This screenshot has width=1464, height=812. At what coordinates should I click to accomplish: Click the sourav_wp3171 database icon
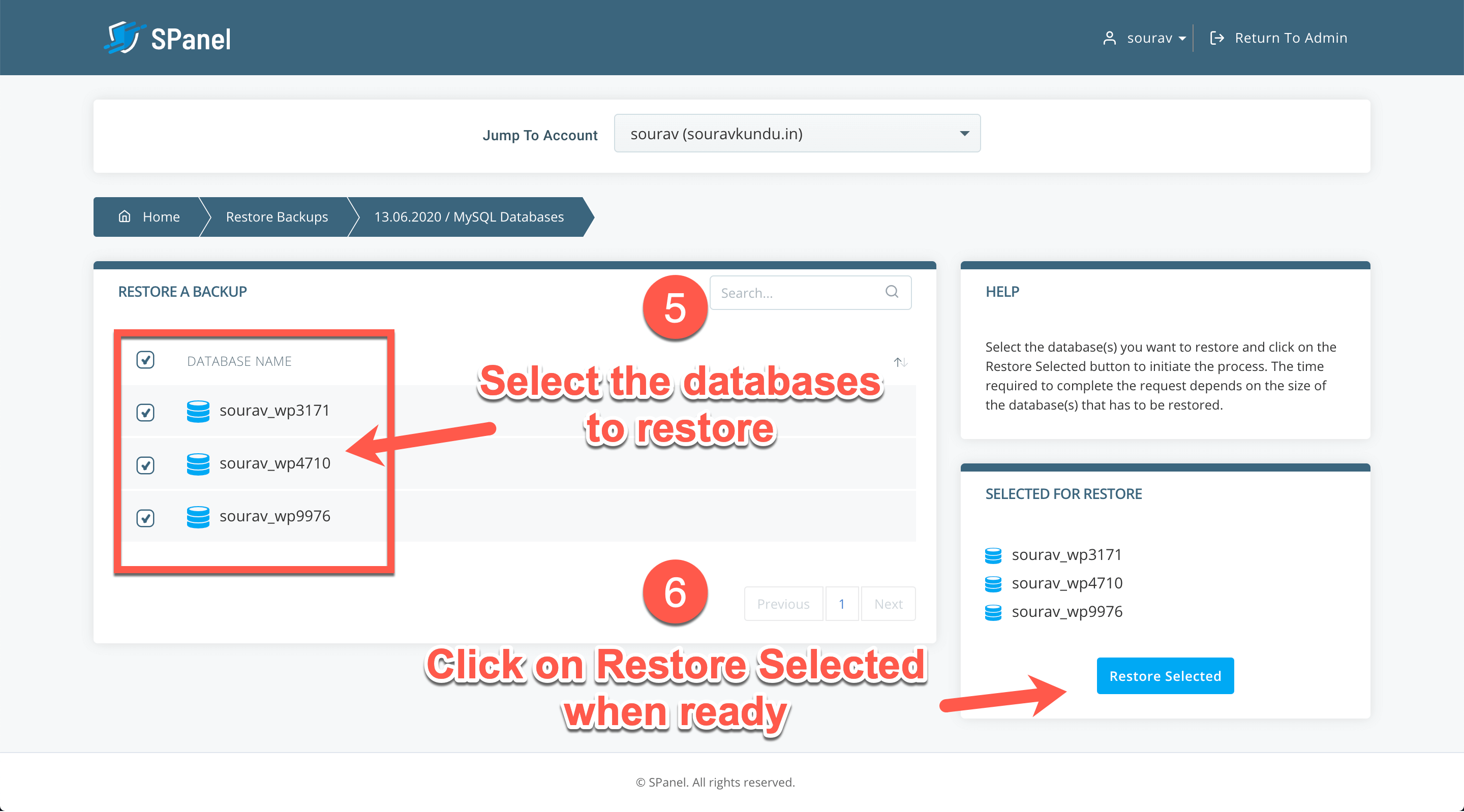[198, 409]
